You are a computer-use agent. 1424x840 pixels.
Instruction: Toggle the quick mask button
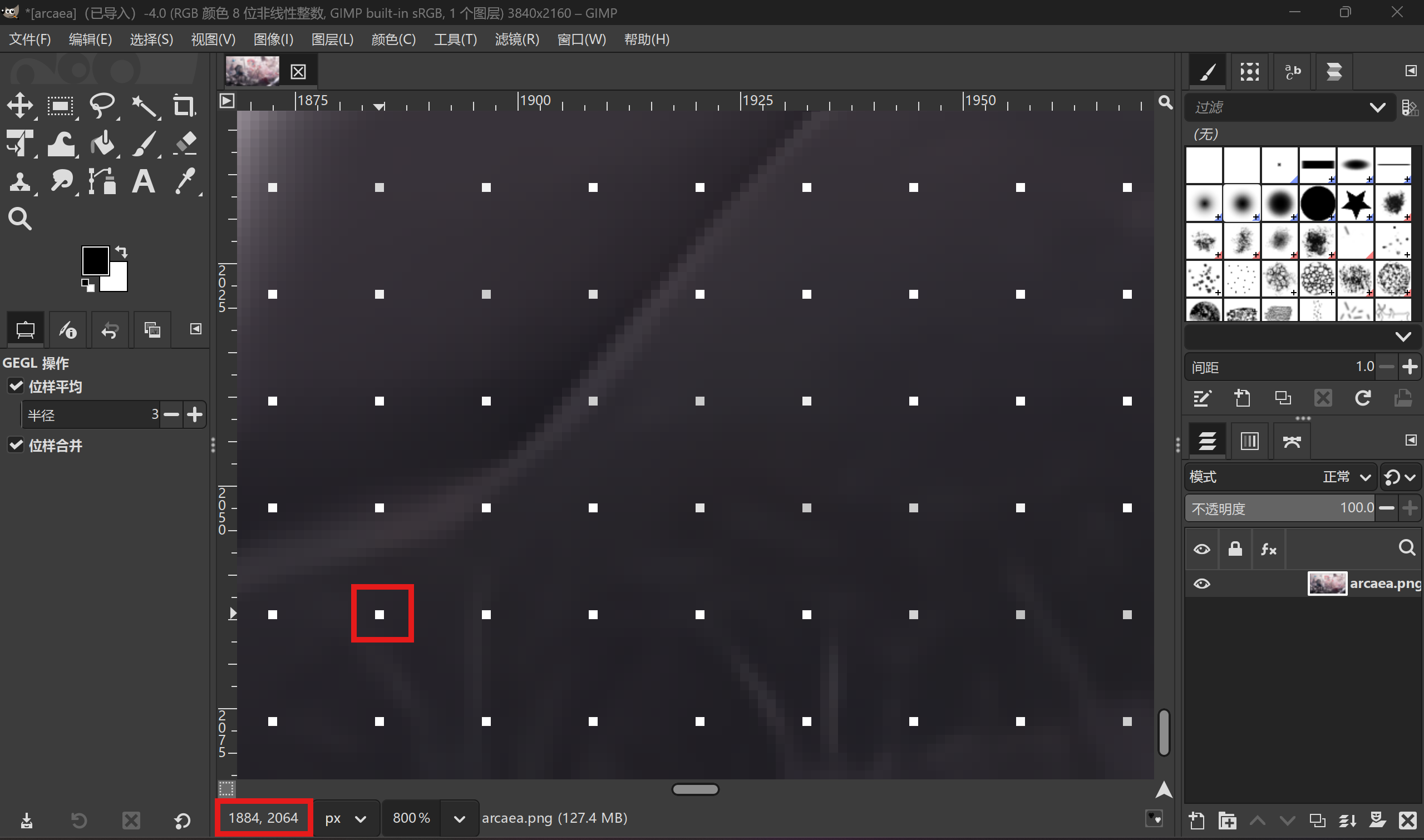pyautogui.click(x=226, y=788)
